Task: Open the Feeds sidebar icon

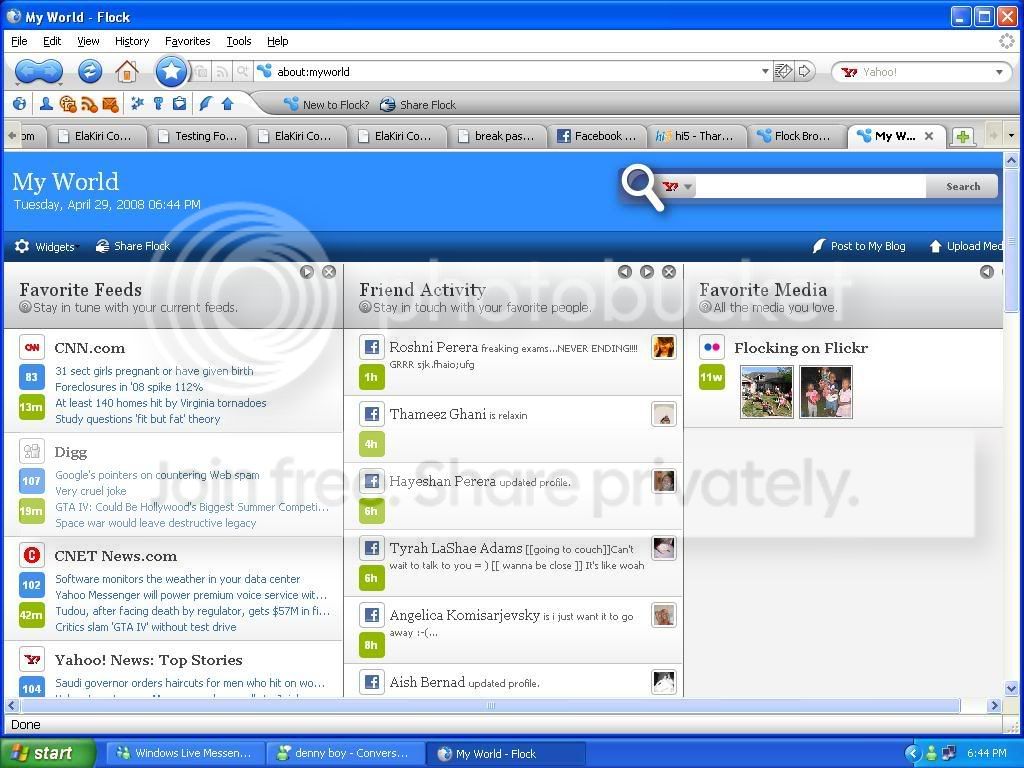Action: point(89,104)
